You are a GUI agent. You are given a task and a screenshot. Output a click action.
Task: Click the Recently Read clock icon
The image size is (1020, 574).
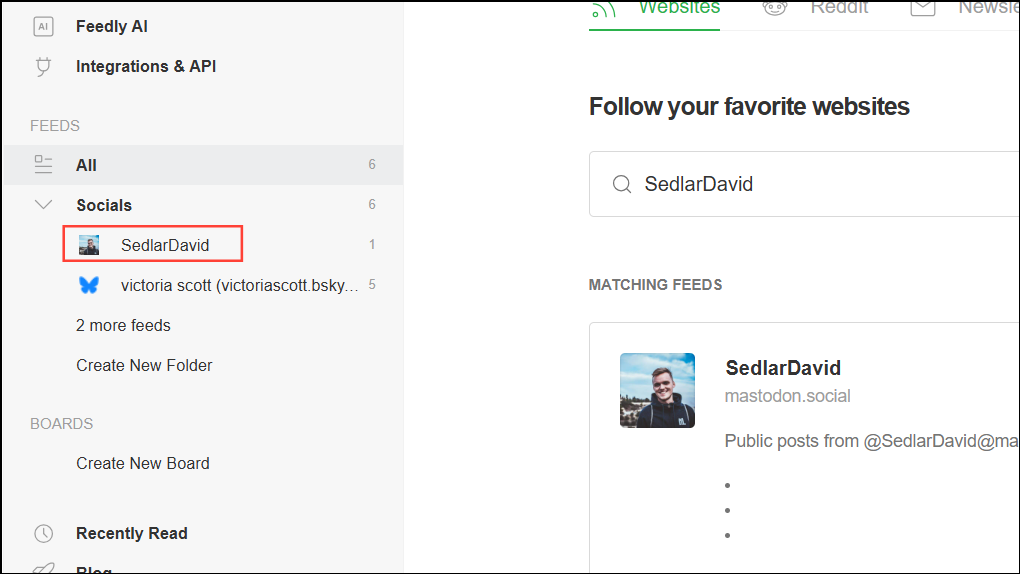click(x=43, y=533)
